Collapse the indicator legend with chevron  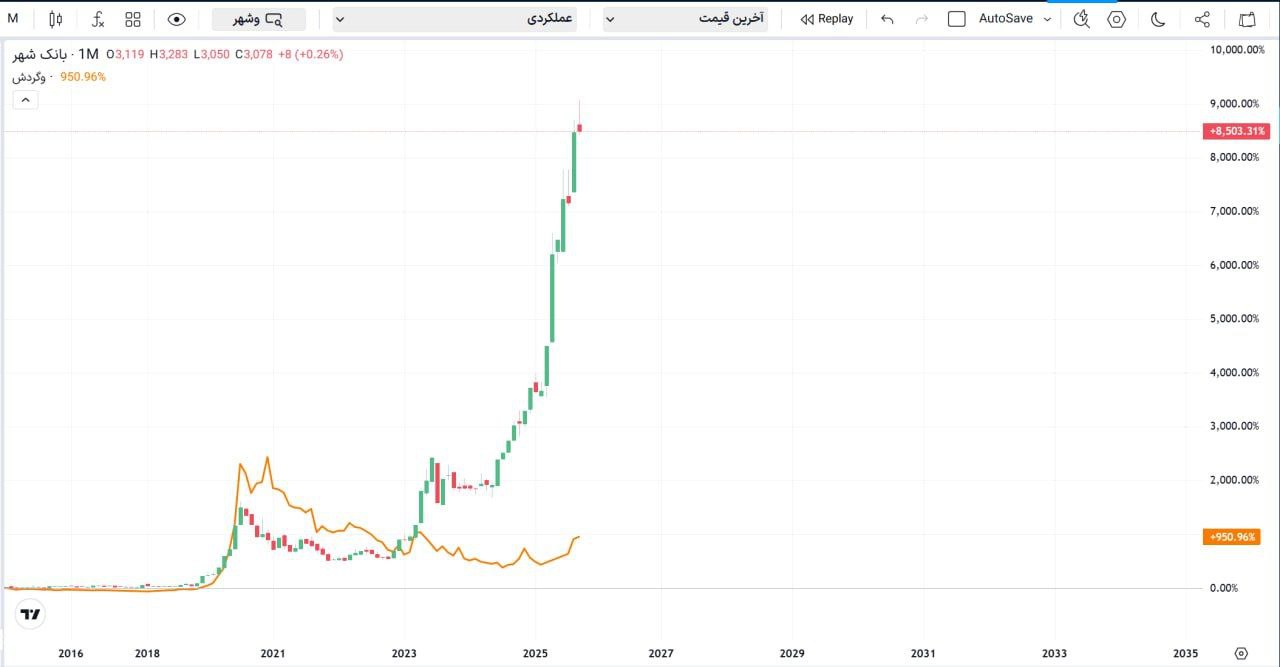pyautogui.click(x=25, y=99)
